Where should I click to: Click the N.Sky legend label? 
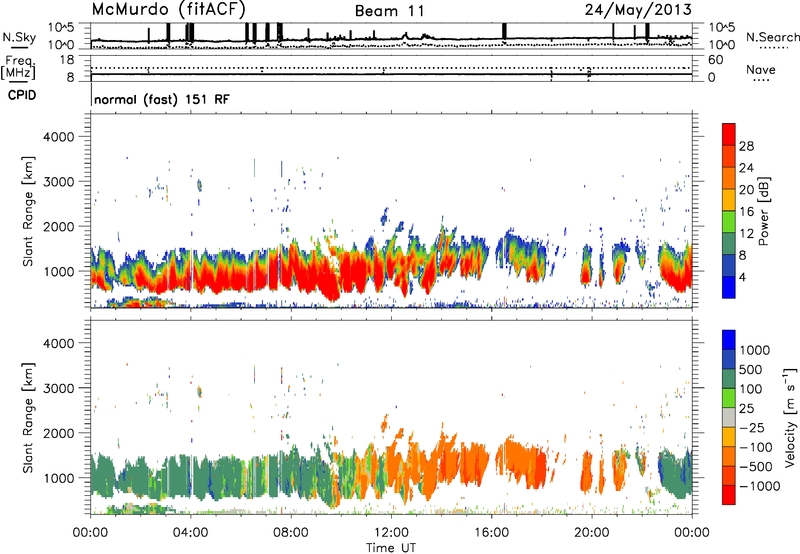(19, 37)
